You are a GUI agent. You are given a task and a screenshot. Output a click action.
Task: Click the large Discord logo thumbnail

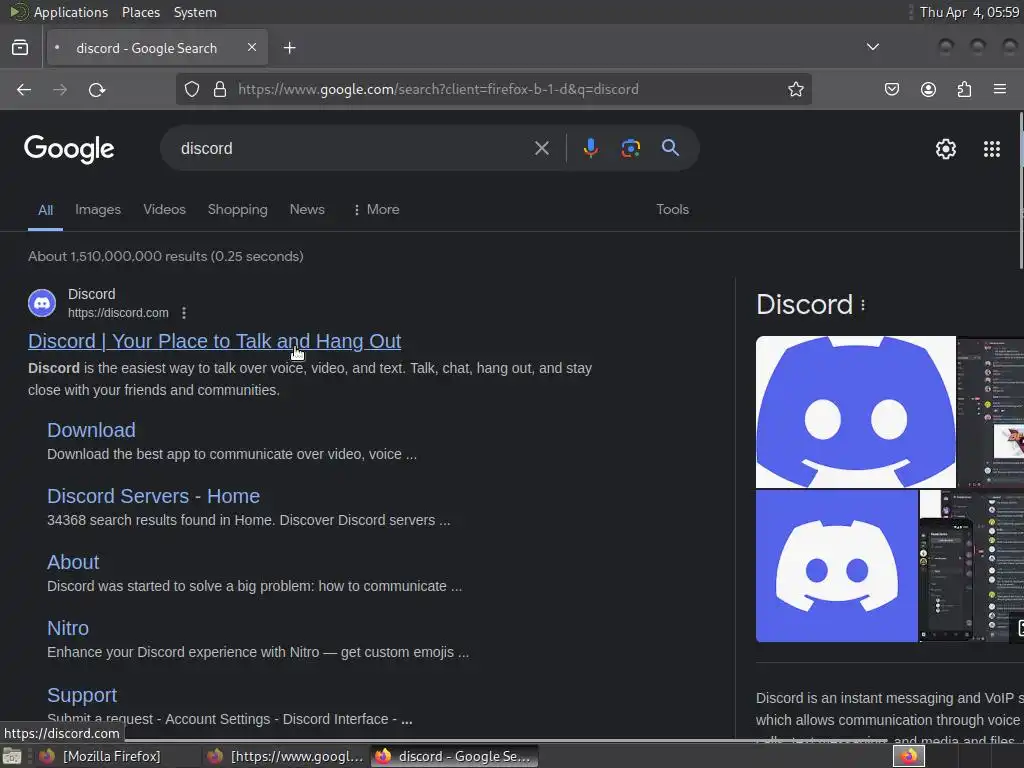point(856,412)
